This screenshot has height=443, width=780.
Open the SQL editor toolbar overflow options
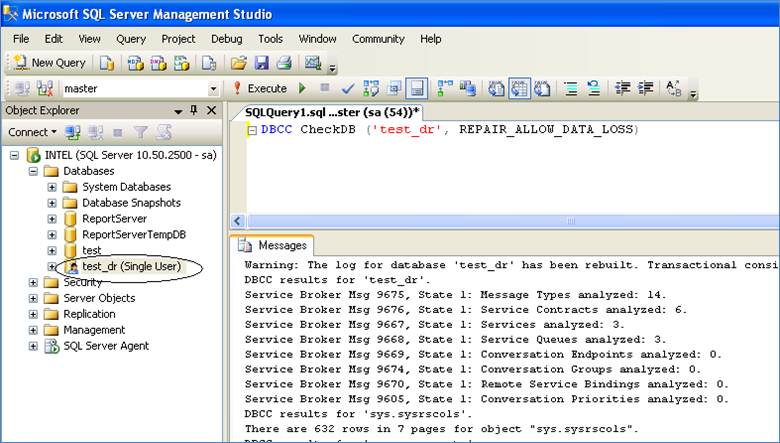click(693, 92)
